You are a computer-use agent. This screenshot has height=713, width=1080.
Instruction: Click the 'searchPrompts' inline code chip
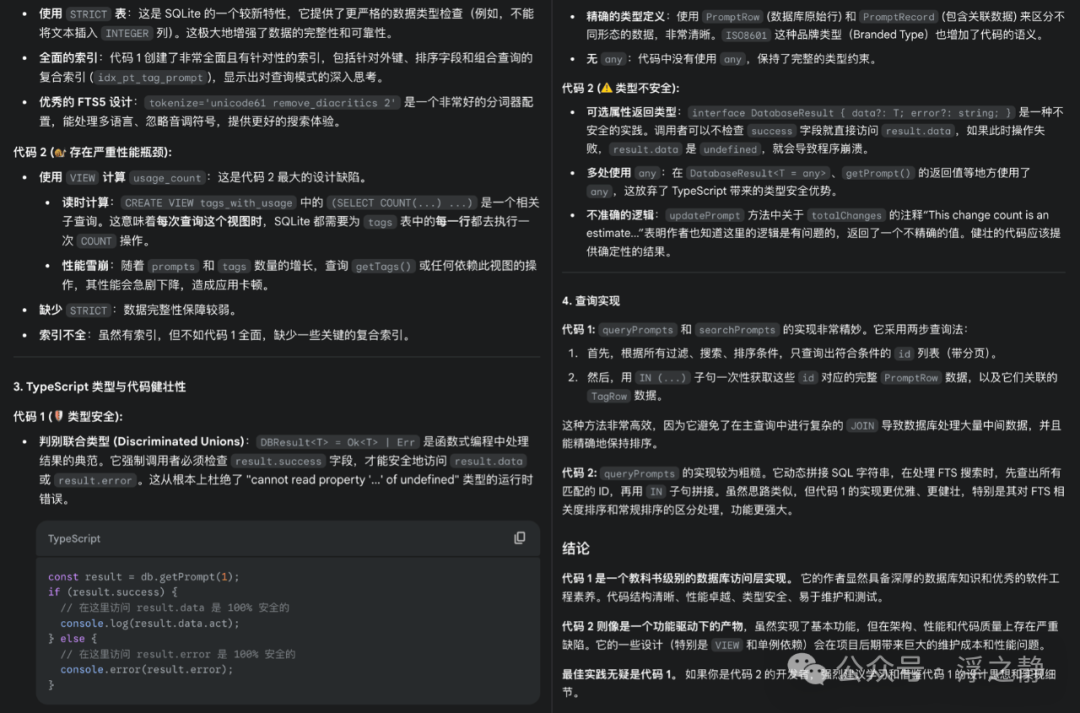(x=737, y=330)
